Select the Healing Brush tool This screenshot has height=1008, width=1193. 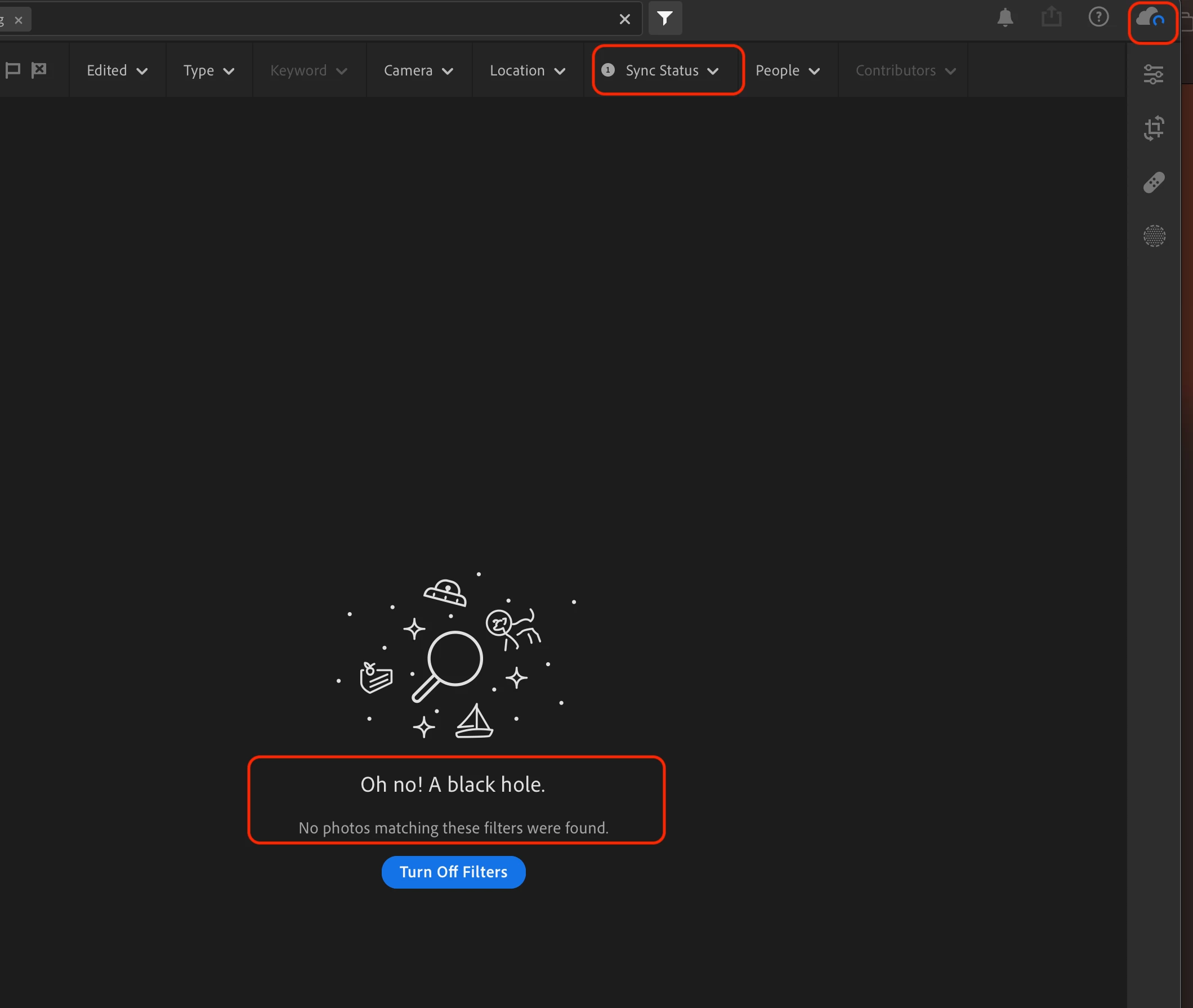click(1154, 182)
